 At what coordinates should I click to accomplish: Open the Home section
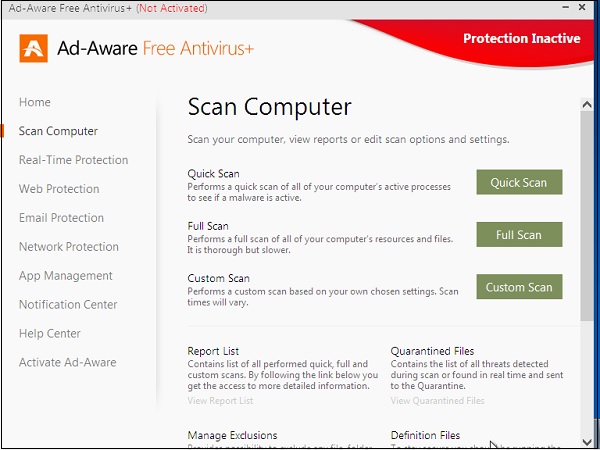click(35, 102)
